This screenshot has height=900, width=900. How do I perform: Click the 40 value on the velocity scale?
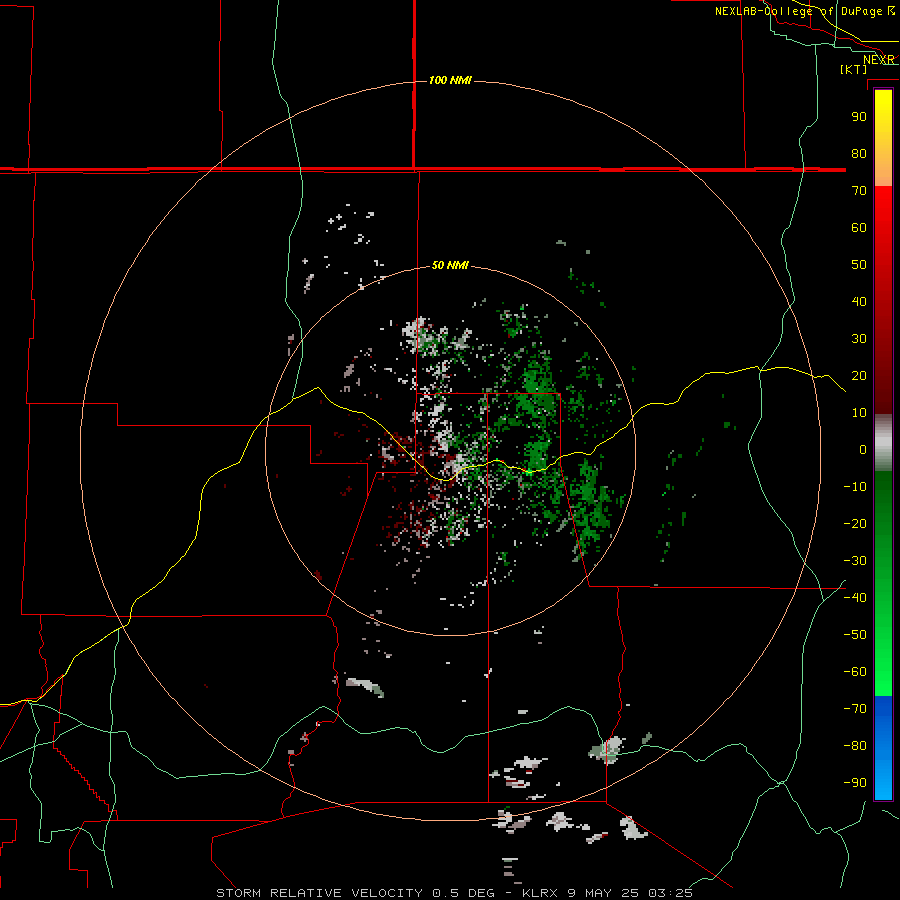(x=859, y=301)
